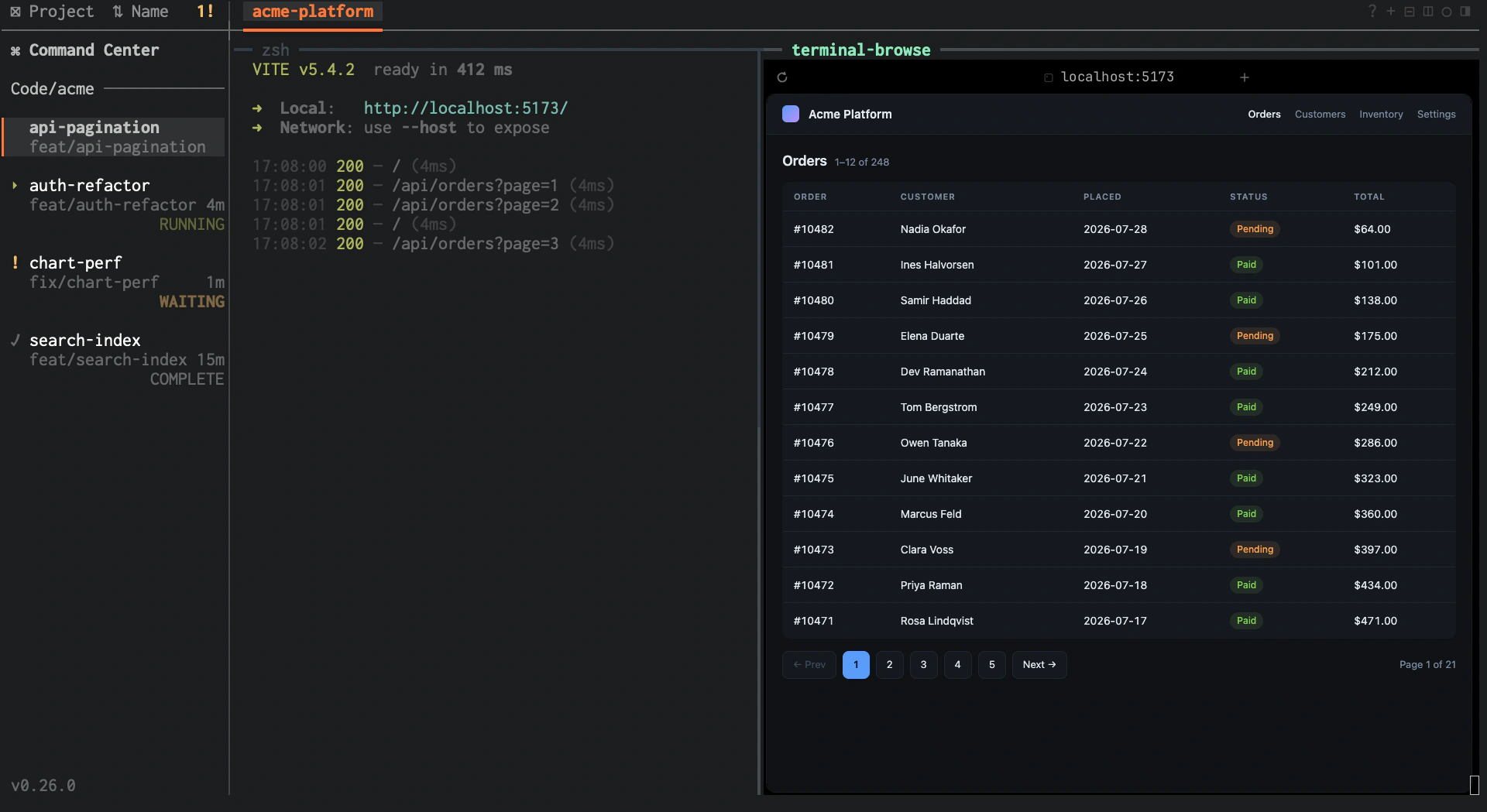The image size is (1487, 812).
Task: Focus the terminal-browse pane title
Action: 861,50
